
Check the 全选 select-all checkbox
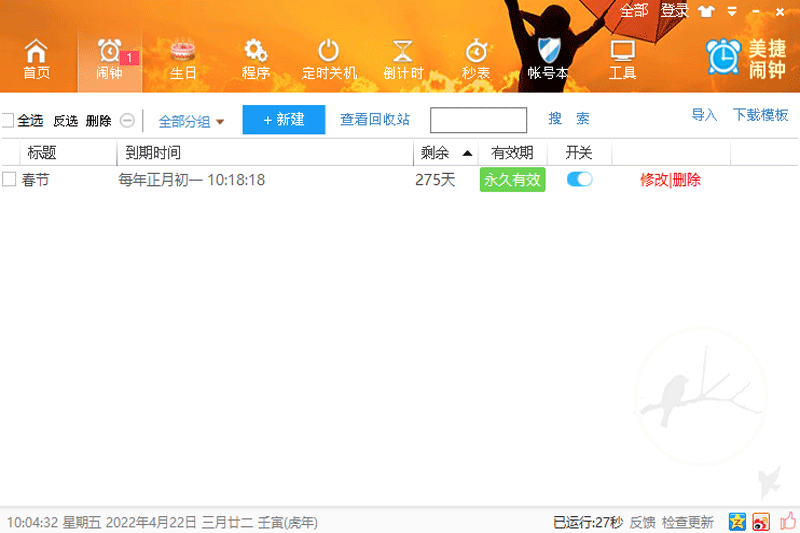(x=7, y=120)
